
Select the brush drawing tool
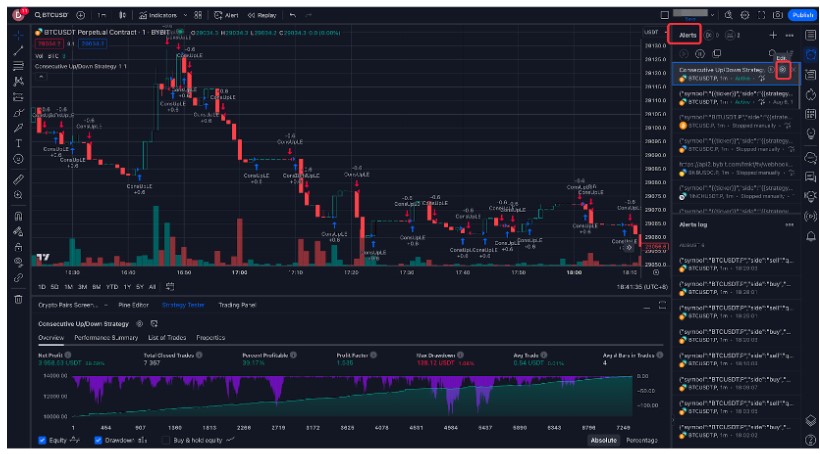[x=18, y=112]
